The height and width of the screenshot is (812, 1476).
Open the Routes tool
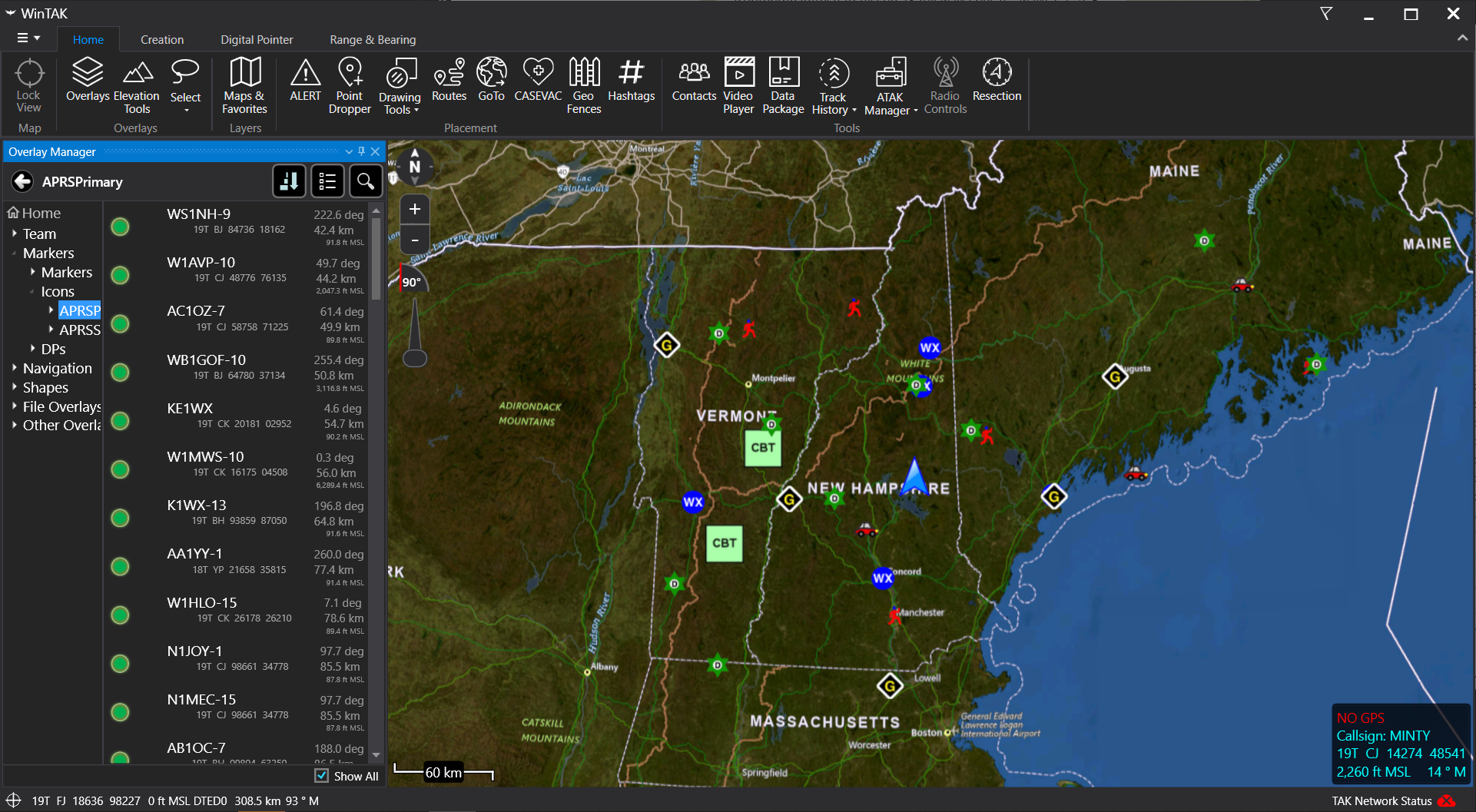coord(449,79)
